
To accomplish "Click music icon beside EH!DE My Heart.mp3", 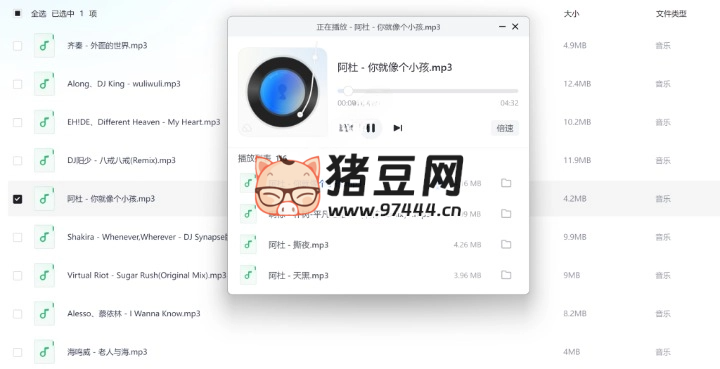I will coord(45,122).
